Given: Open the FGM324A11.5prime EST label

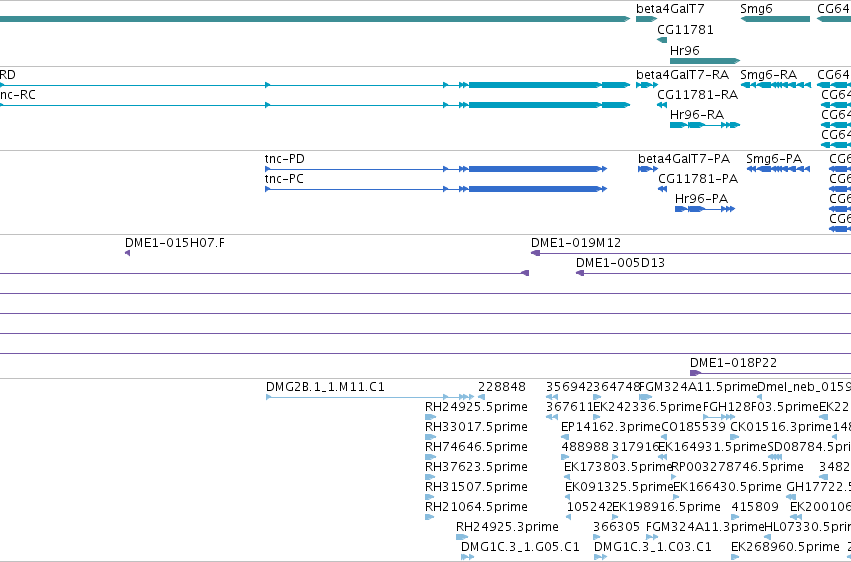Looking at the screenshot, I should click(x=698, y=387).
